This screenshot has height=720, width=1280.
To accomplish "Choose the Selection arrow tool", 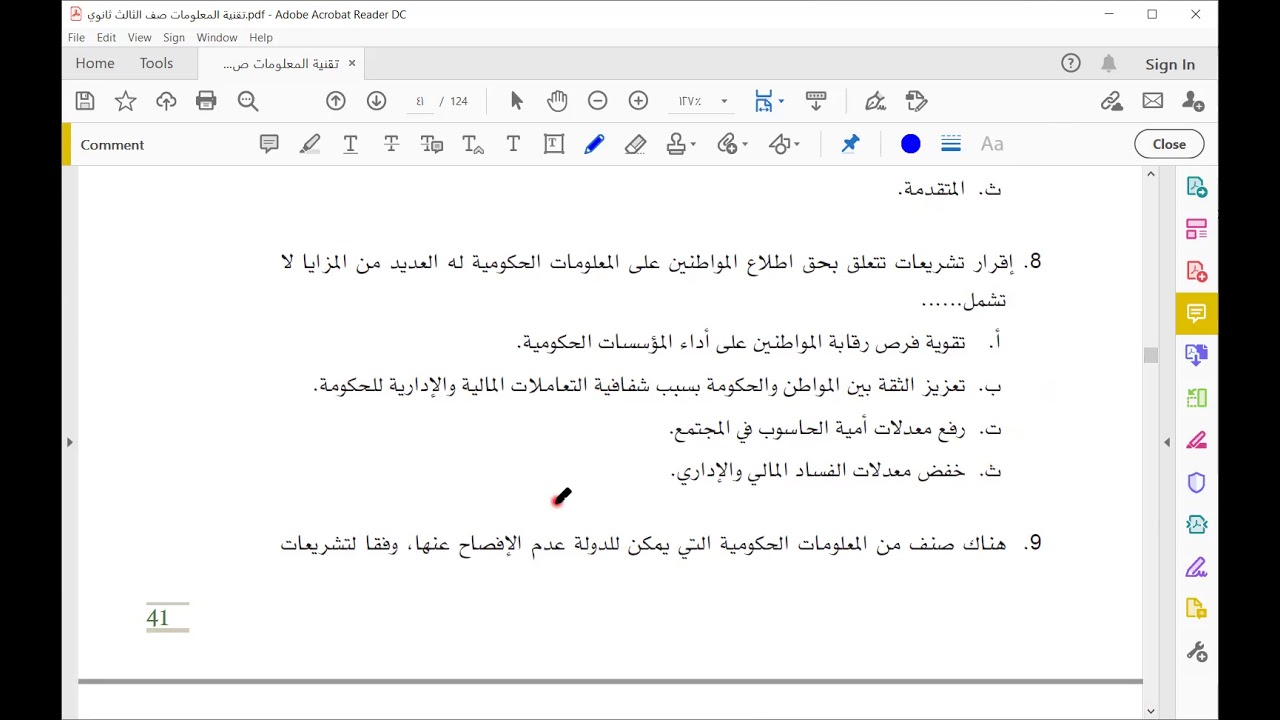I will (516, 101).
